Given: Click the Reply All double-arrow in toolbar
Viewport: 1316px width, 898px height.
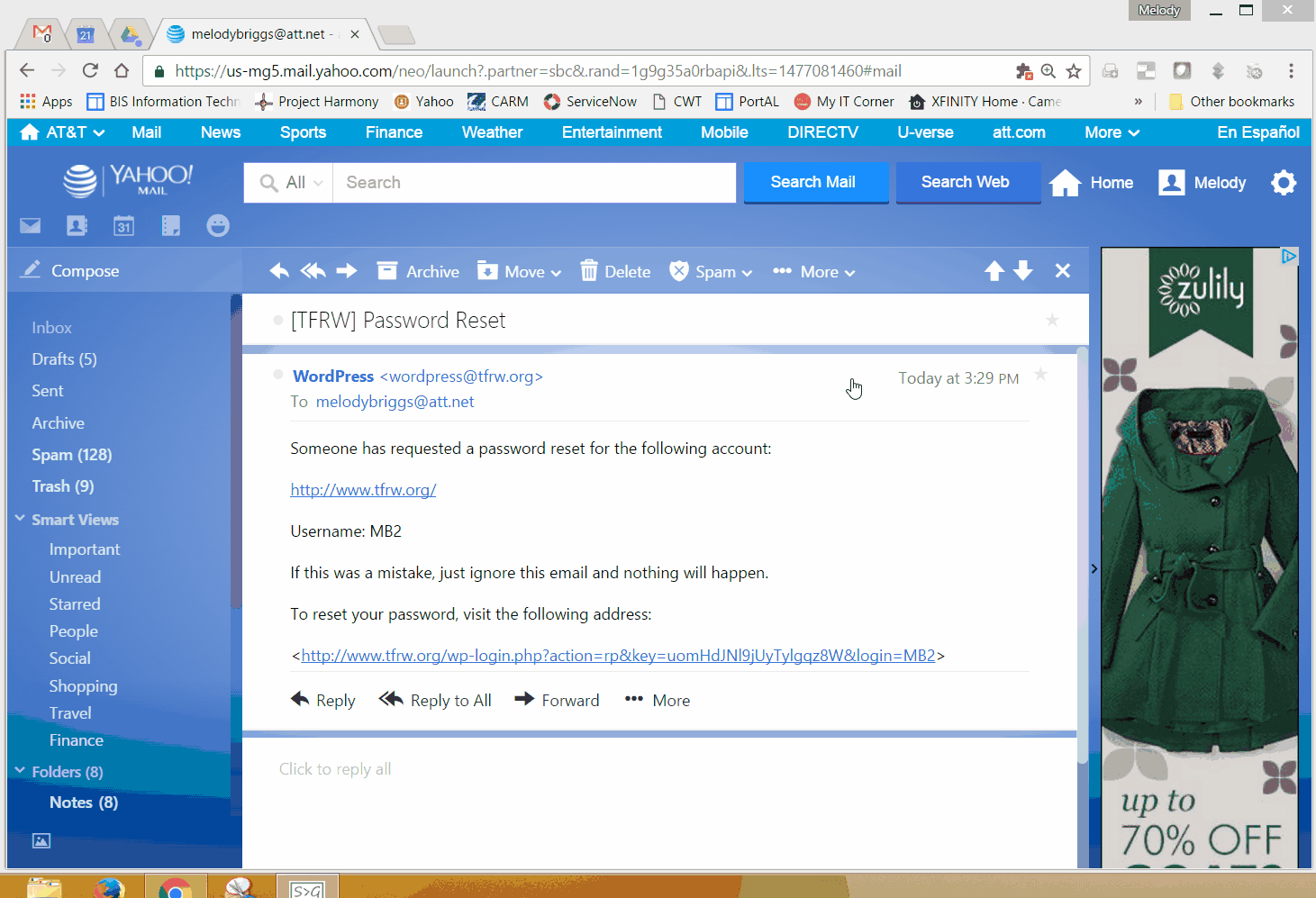Looking at the screenshot, I should 313,271.
